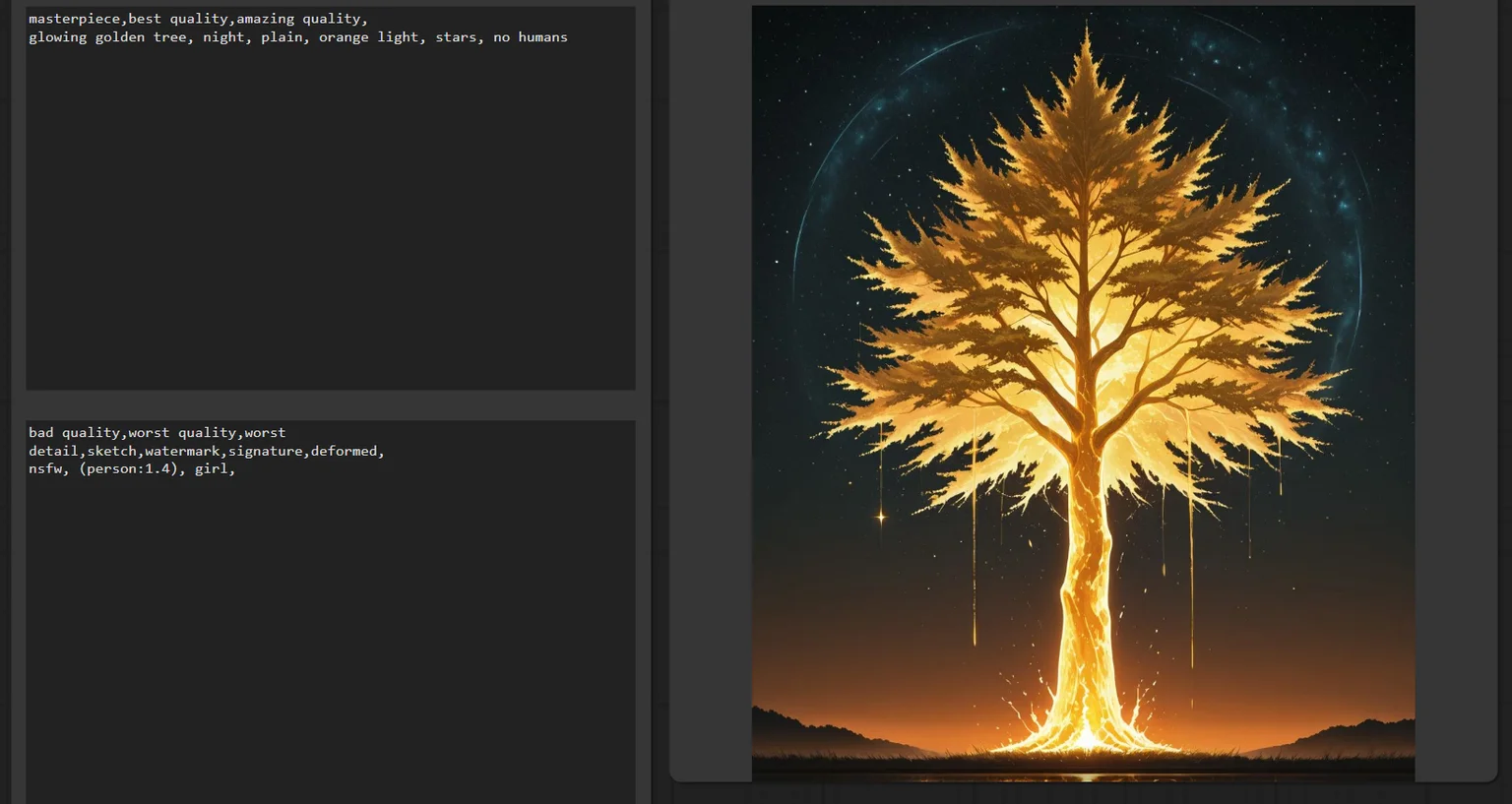Image resolution: width=1512 pixels, height=804 pixels.
Task: Click the generated golden tree image
Action: coord(1083,394)
